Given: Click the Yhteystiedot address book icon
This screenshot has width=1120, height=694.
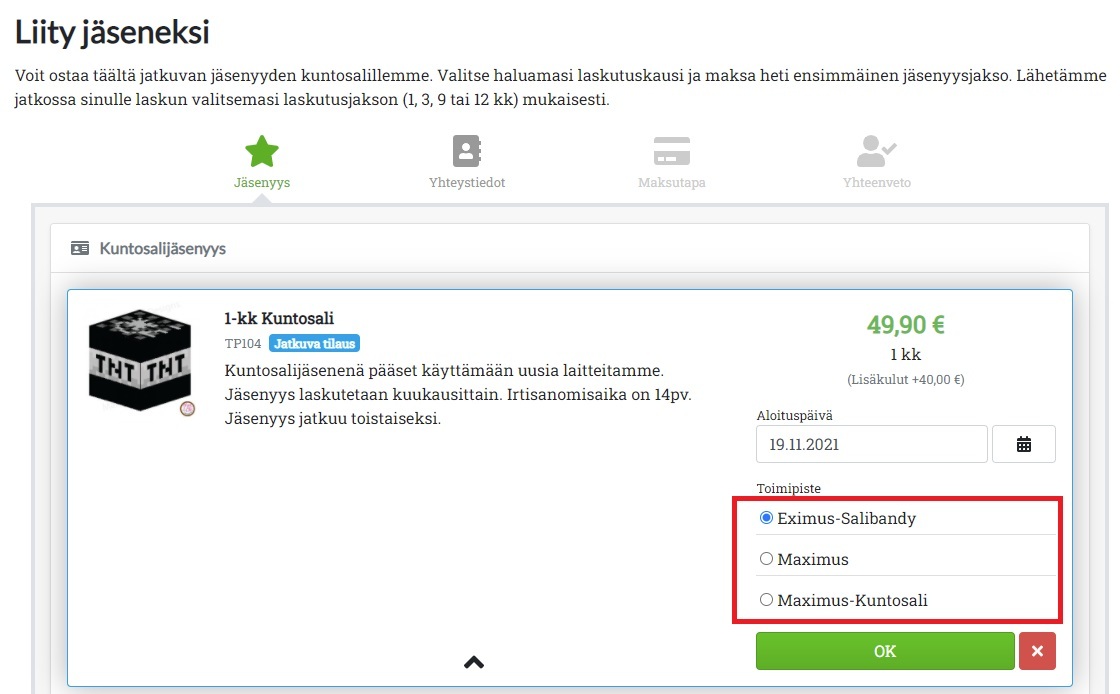Looking at the screenshot, I should click(466, 151).
